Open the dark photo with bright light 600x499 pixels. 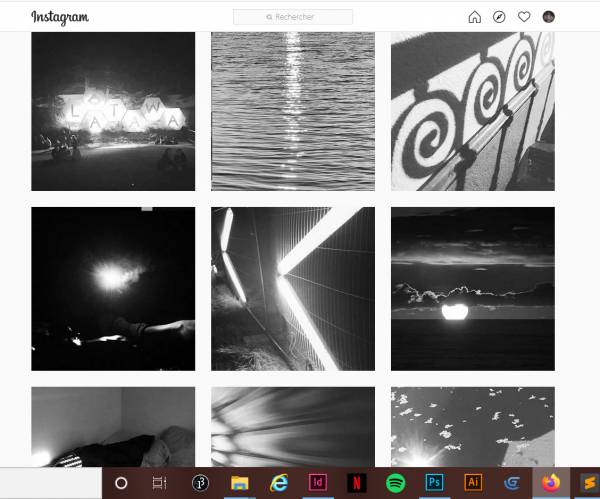click(x=113, y=289)
